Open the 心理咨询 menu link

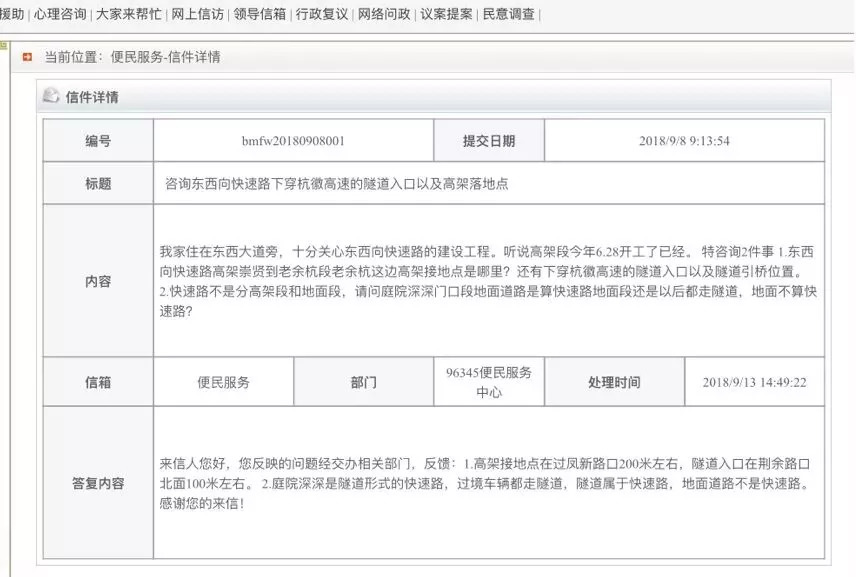point(60,14)
